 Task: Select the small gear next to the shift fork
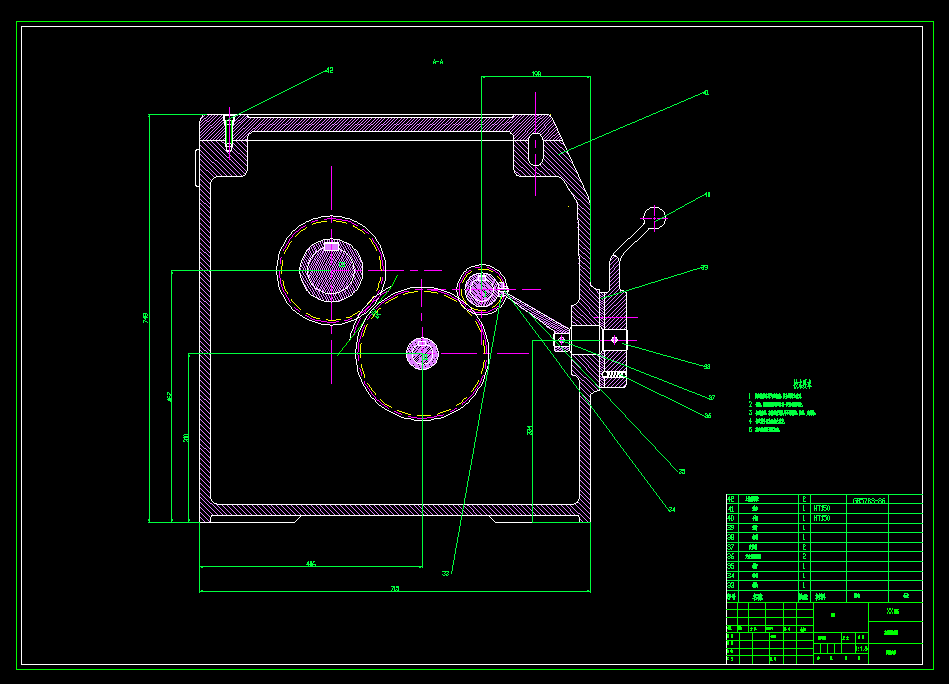coord(482,289)
